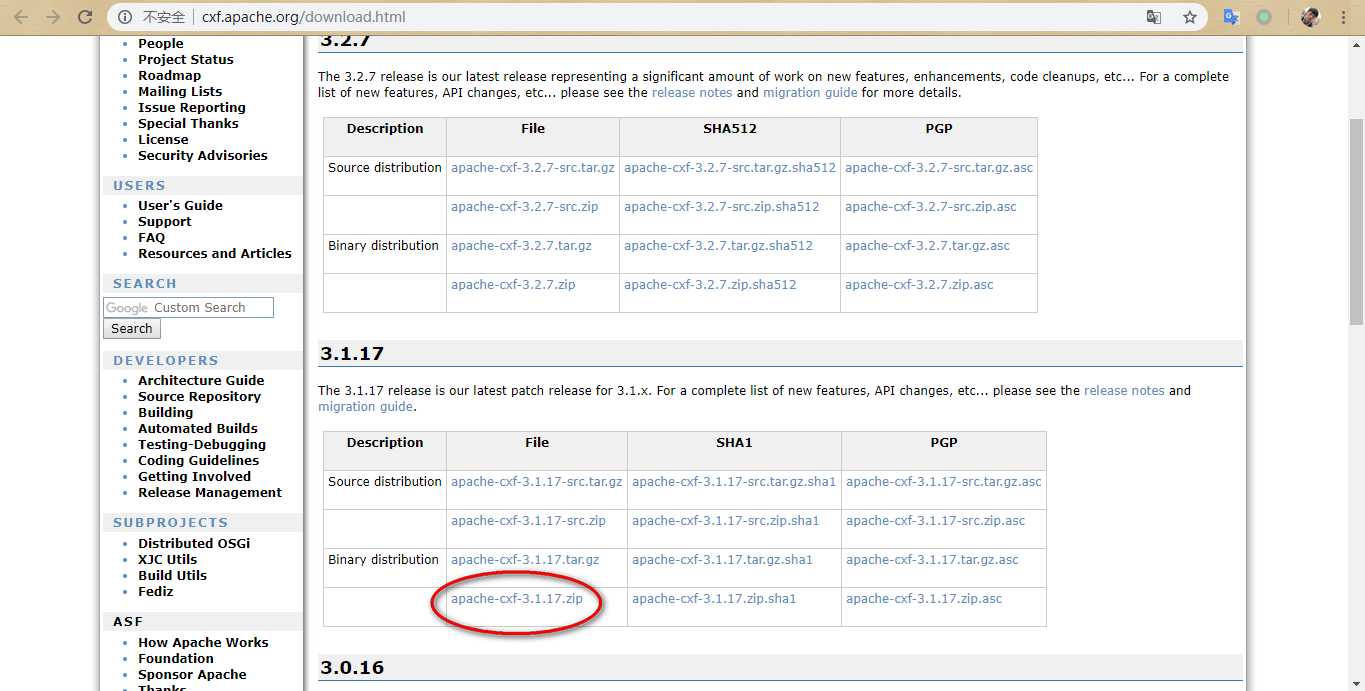Screen dimensions: 1365x691
Task: Open the Fediz link
Action: [x=156, y=591]
